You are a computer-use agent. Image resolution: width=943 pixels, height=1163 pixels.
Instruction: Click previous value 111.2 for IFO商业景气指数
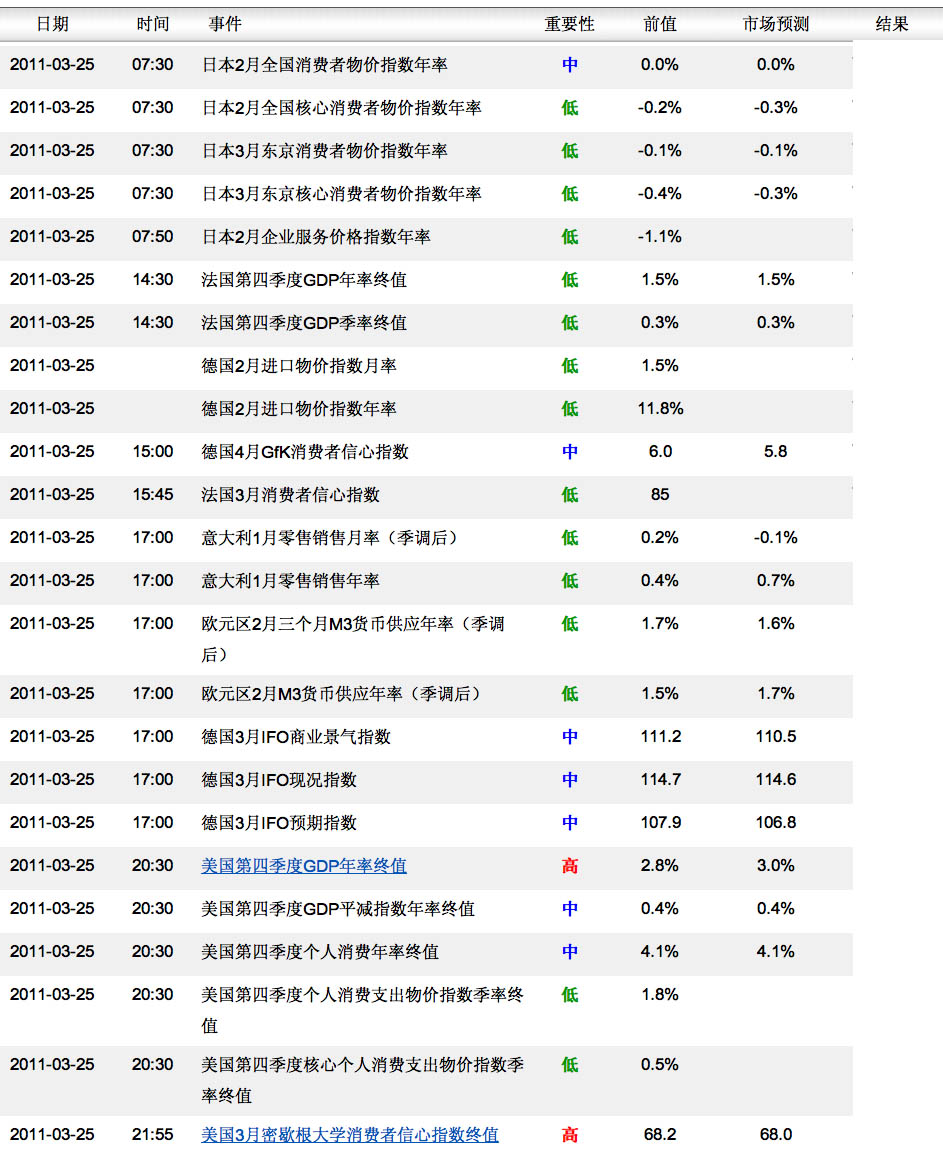click(x=660, y=737)
